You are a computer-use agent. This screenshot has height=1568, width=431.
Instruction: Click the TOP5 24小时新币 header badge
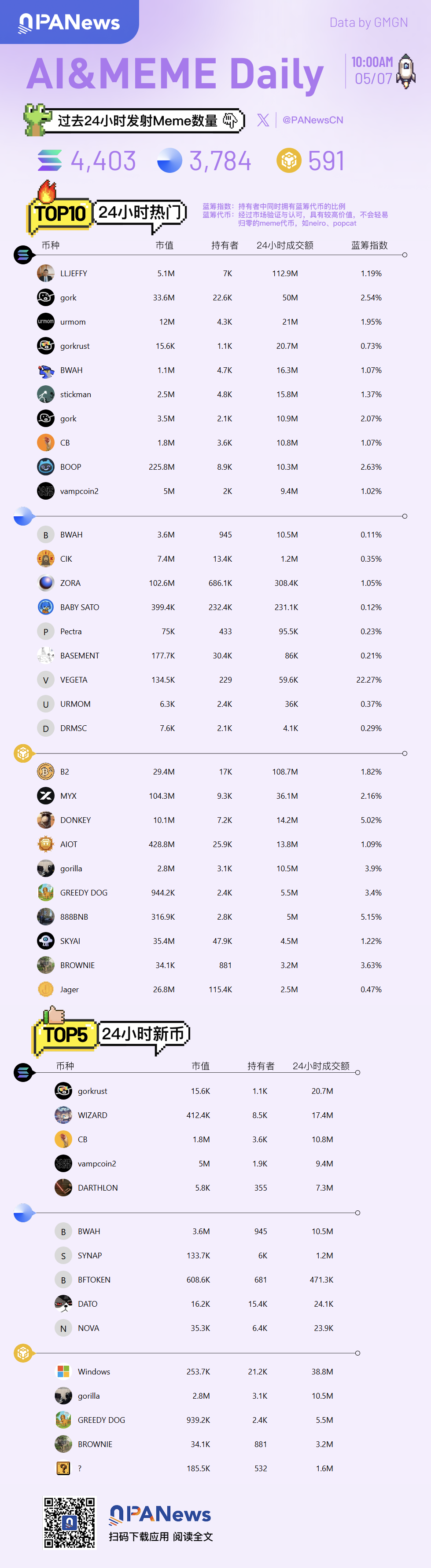point(111,1035)
